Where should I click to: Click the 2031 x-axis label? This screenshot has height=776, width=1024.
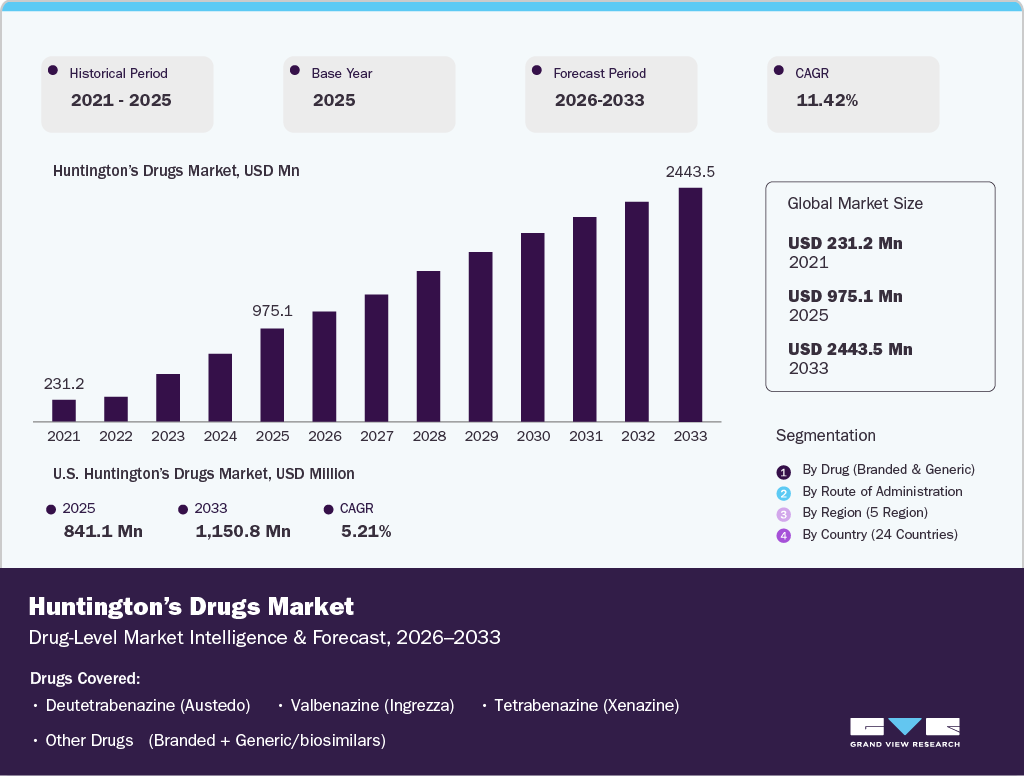tap(586, 436)
